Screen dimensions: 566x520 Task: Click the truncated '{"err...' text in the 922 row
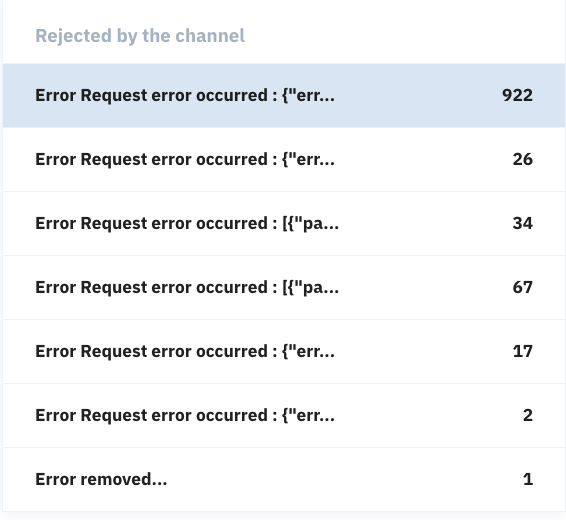[x=309, y=96]
